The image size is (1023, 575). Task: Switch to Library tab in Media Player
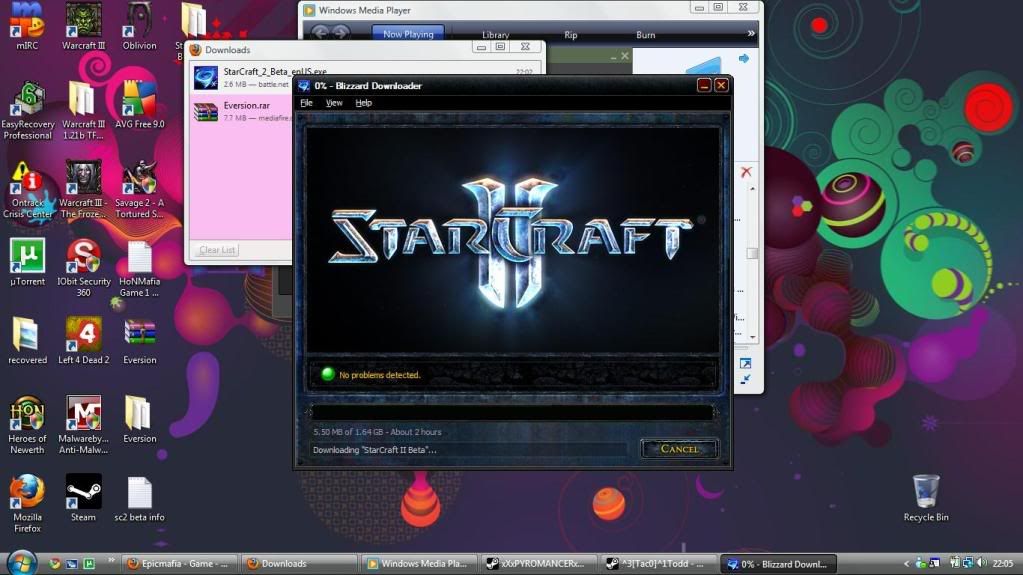[x=495, y=35]
